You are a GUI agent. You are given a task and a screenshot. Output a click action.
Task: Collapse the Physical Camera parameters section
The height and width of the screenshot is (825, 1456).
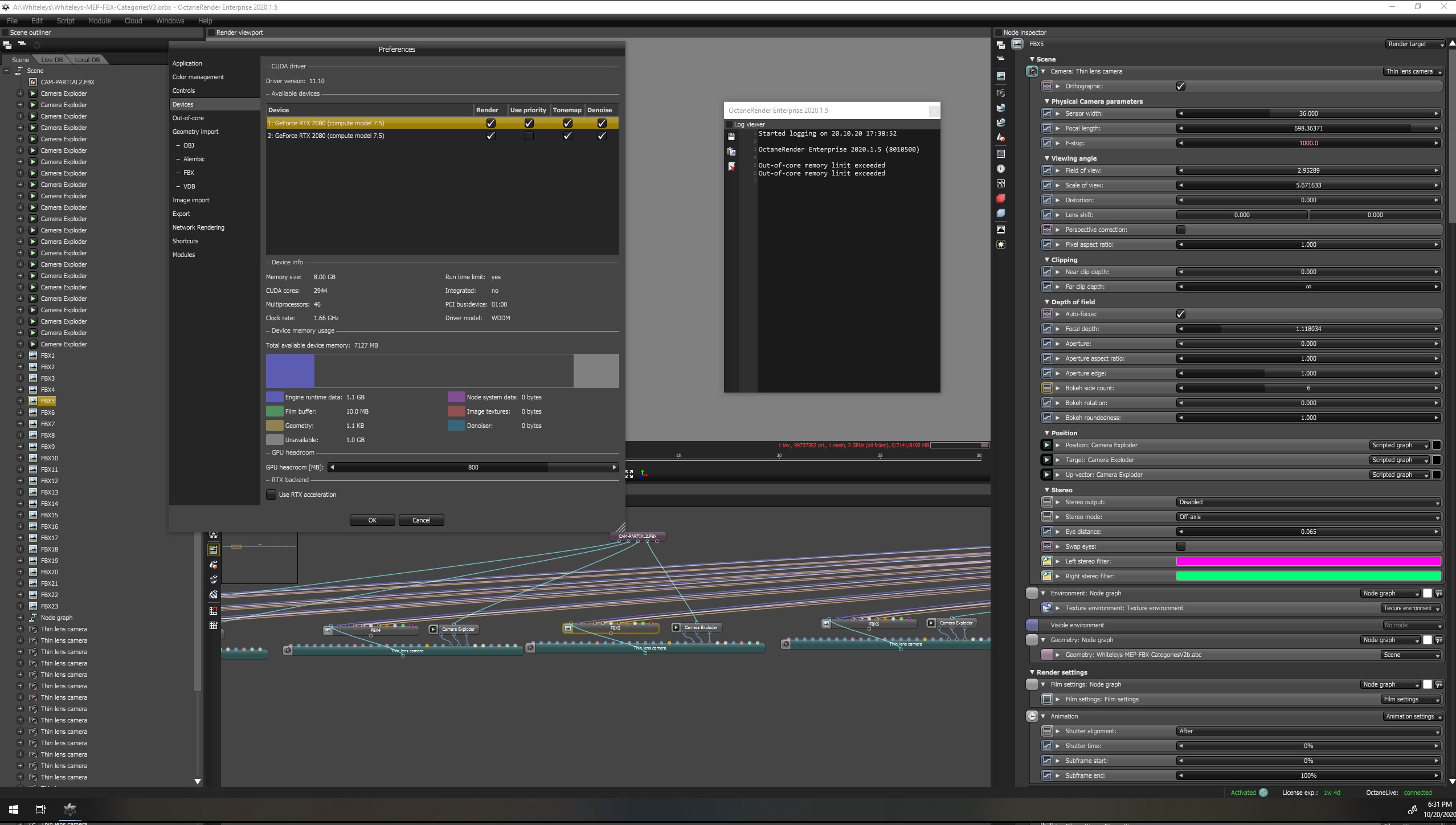(1047, 101)
